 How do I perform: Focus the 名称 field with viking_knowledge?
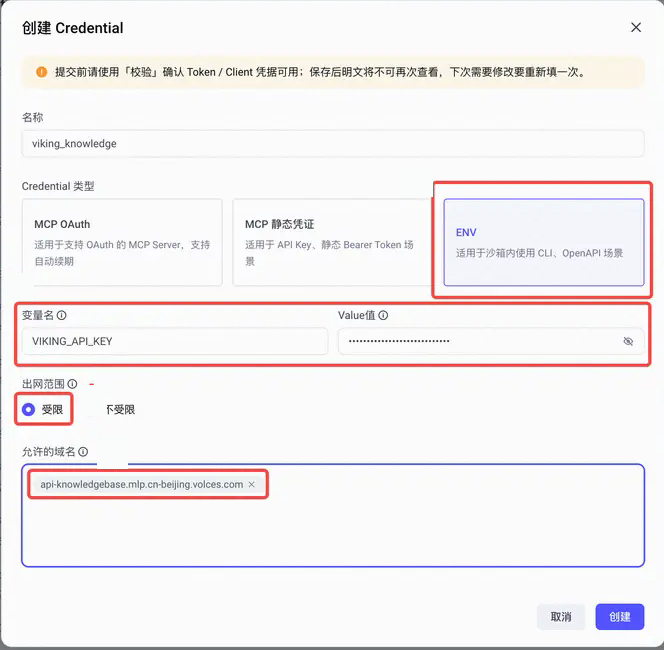(333, 144)
